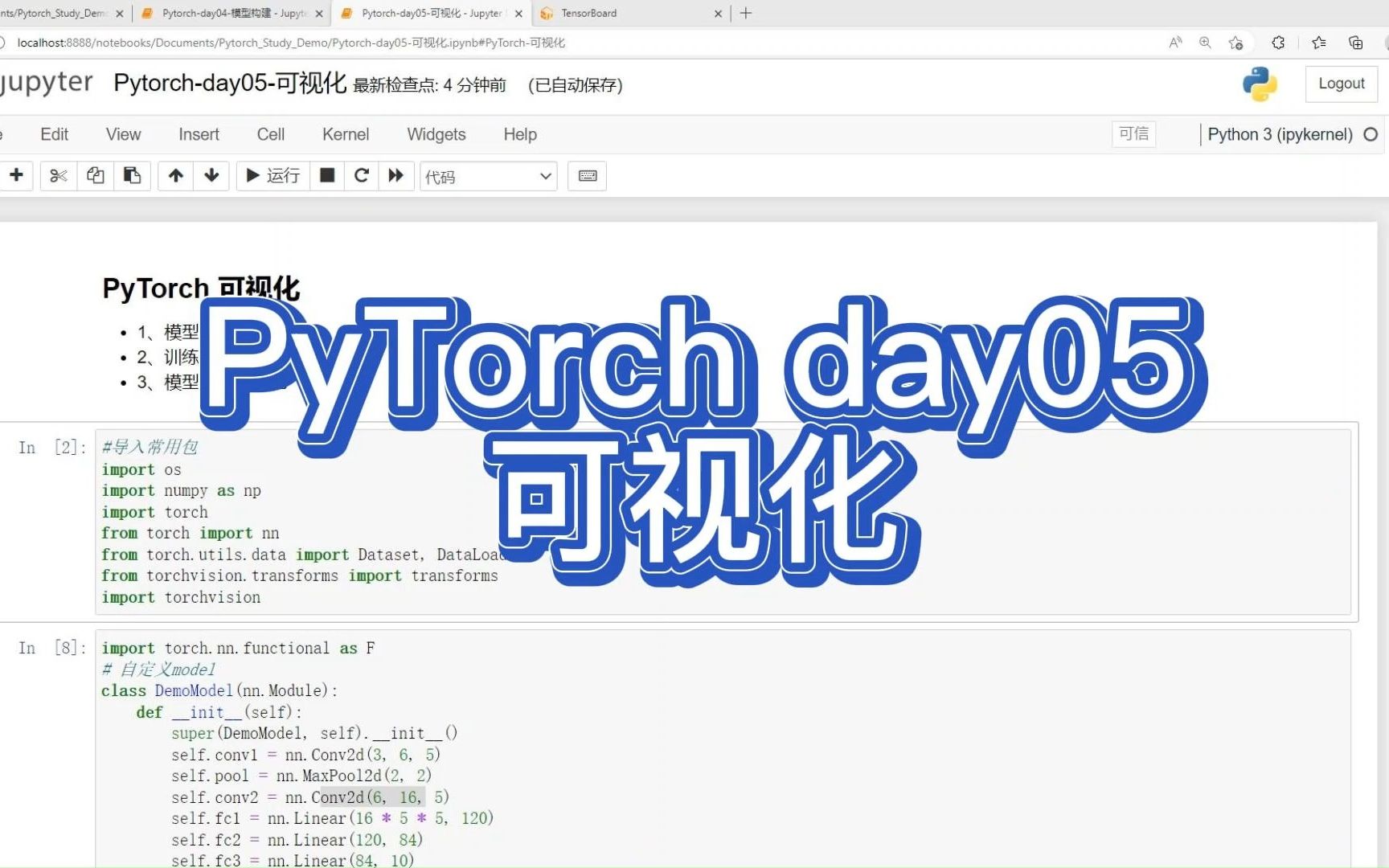The height and width of the screenshot is (868, 1389).
Task: Restart the kernel using the circular arrow
Action: (362, 175)
